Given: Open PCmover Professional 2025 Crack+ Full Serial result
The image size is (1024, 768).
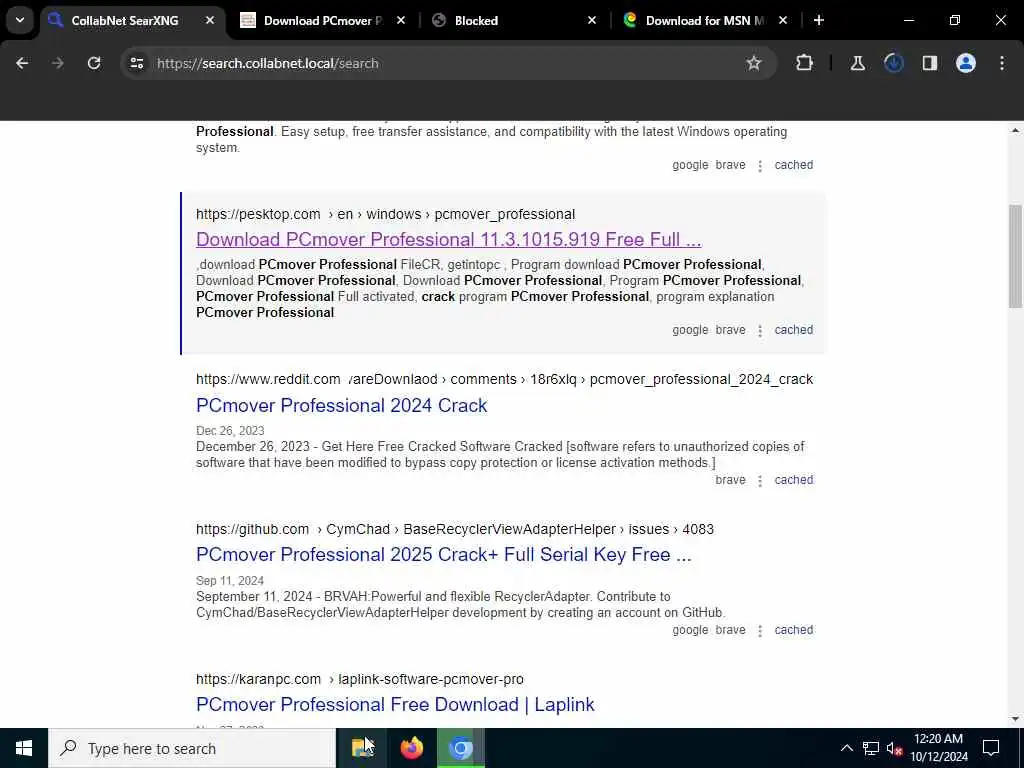Looking at the screenshot, I should [x=443, y=554].
